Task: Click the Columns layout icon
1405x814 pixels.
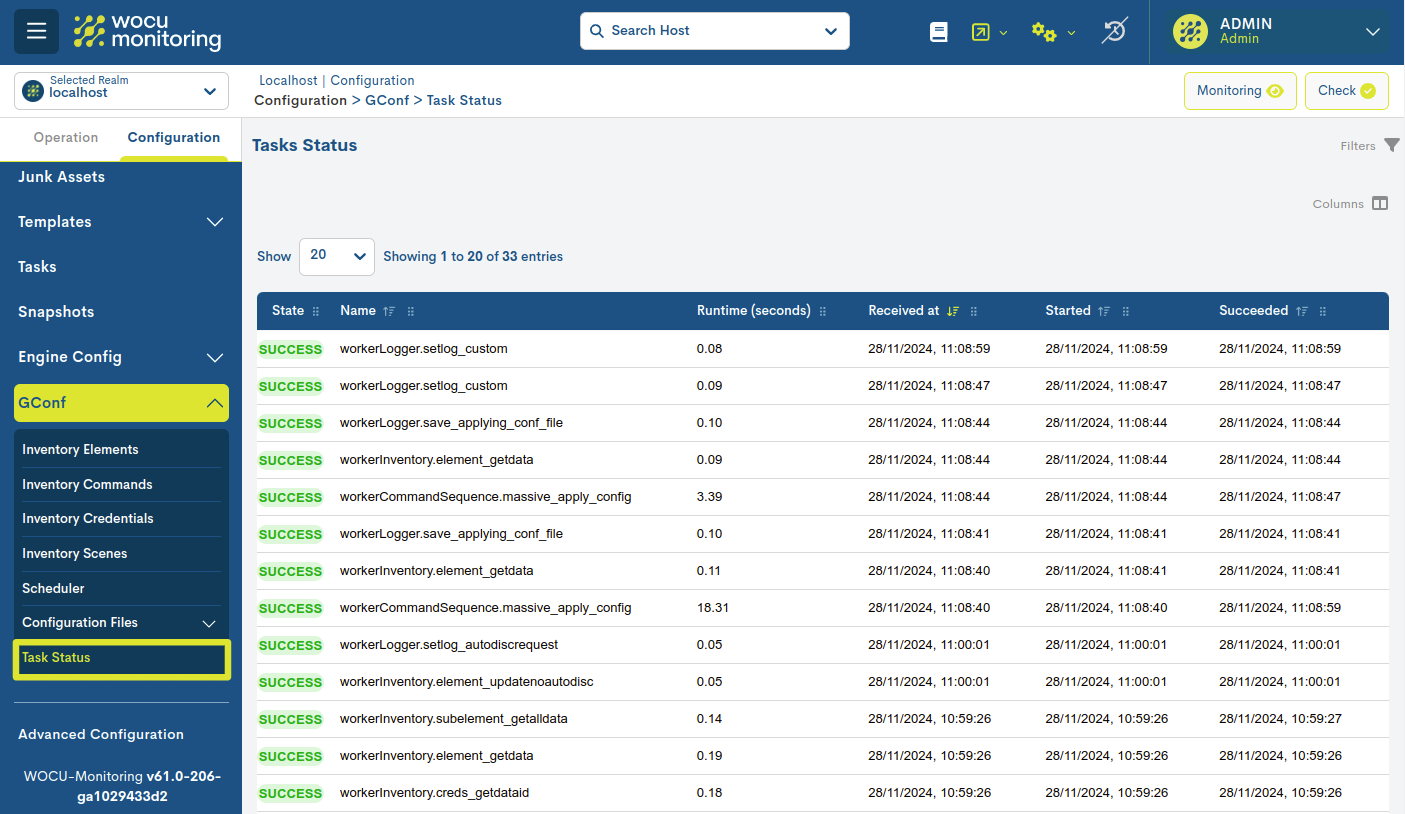Action: (1380, 203)
